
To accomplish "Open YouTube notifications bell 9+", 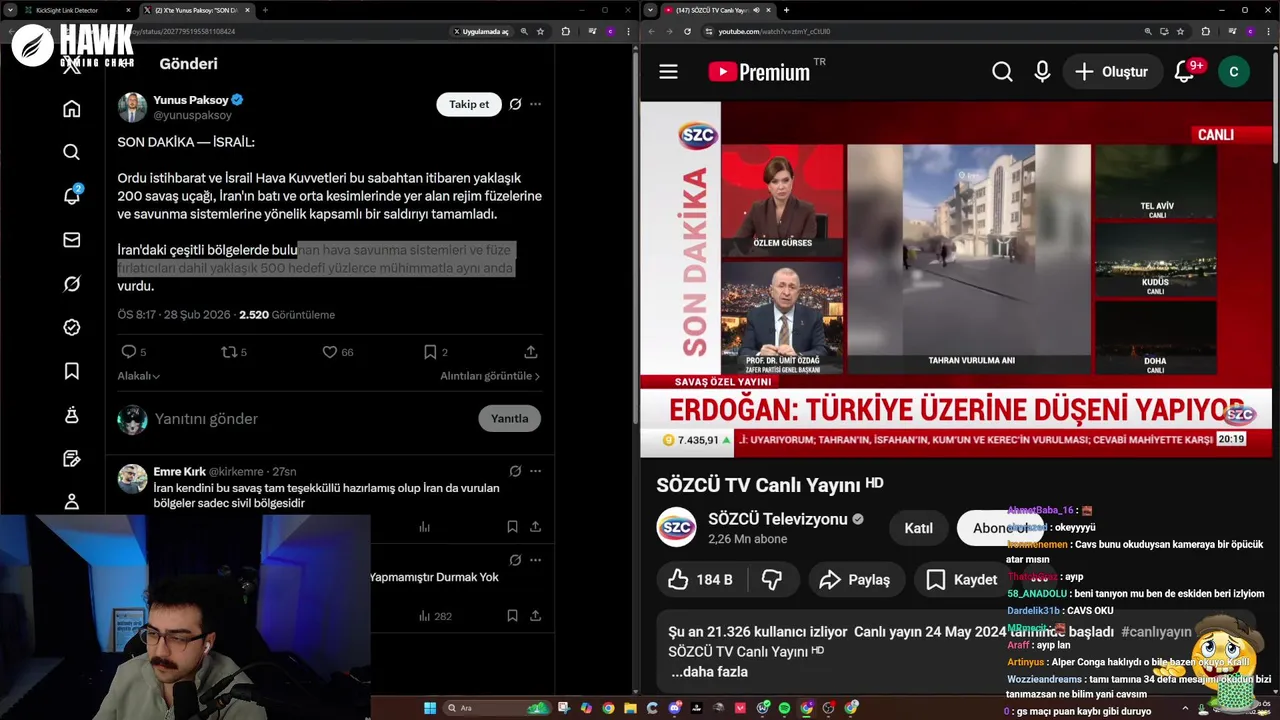I will click(1185, 72).
